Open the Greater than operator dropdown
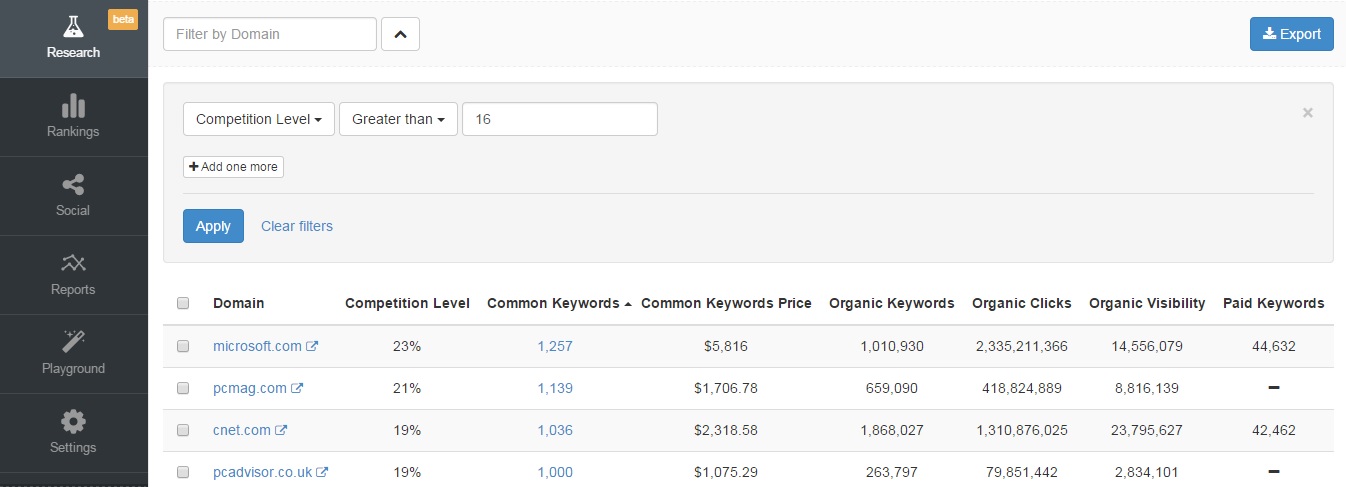This screenshot has width=1346, height=487. tap(398, 119)
